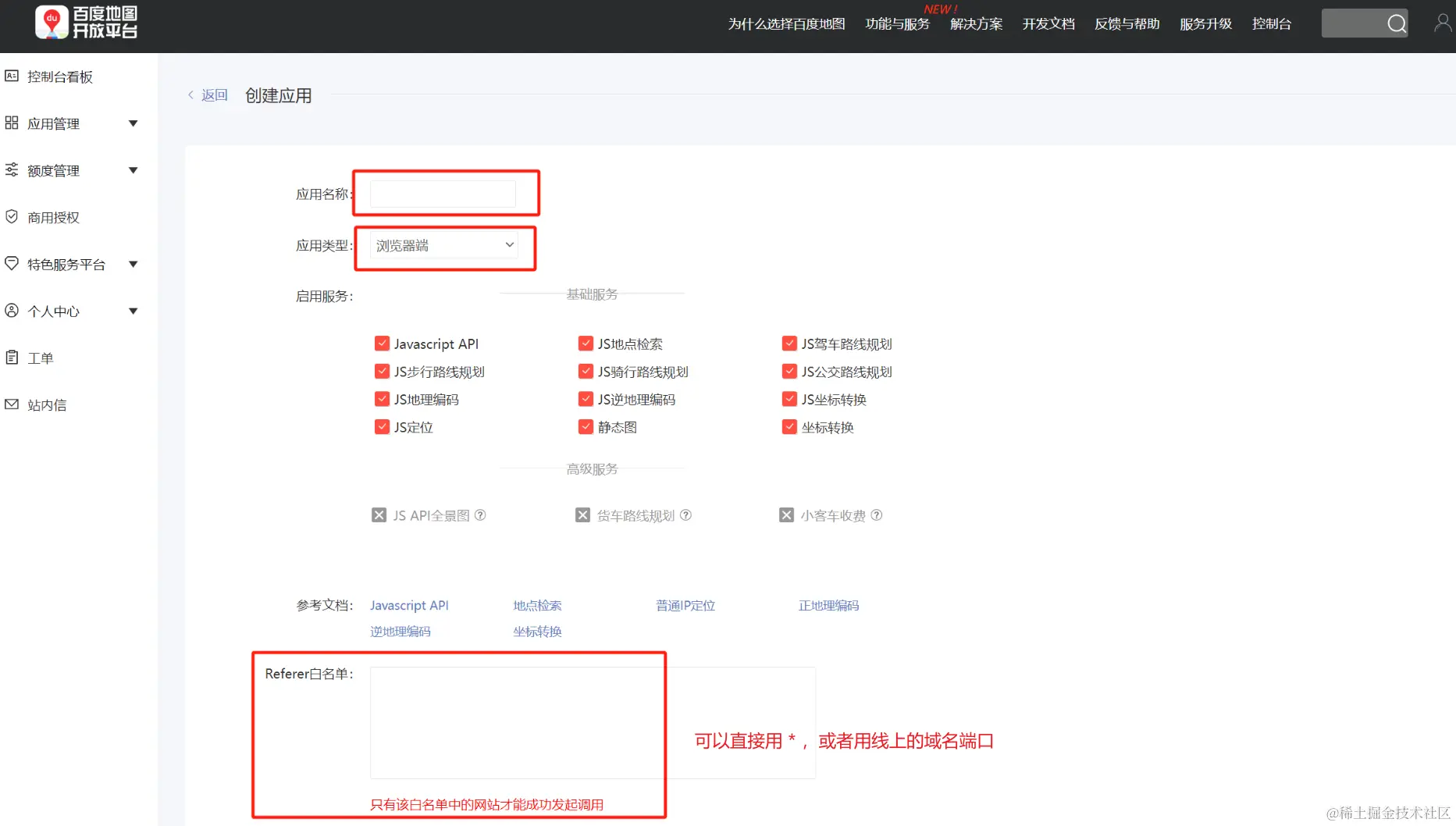Uncheck the JS公交路线规划 checkbox

pos(789,372)
